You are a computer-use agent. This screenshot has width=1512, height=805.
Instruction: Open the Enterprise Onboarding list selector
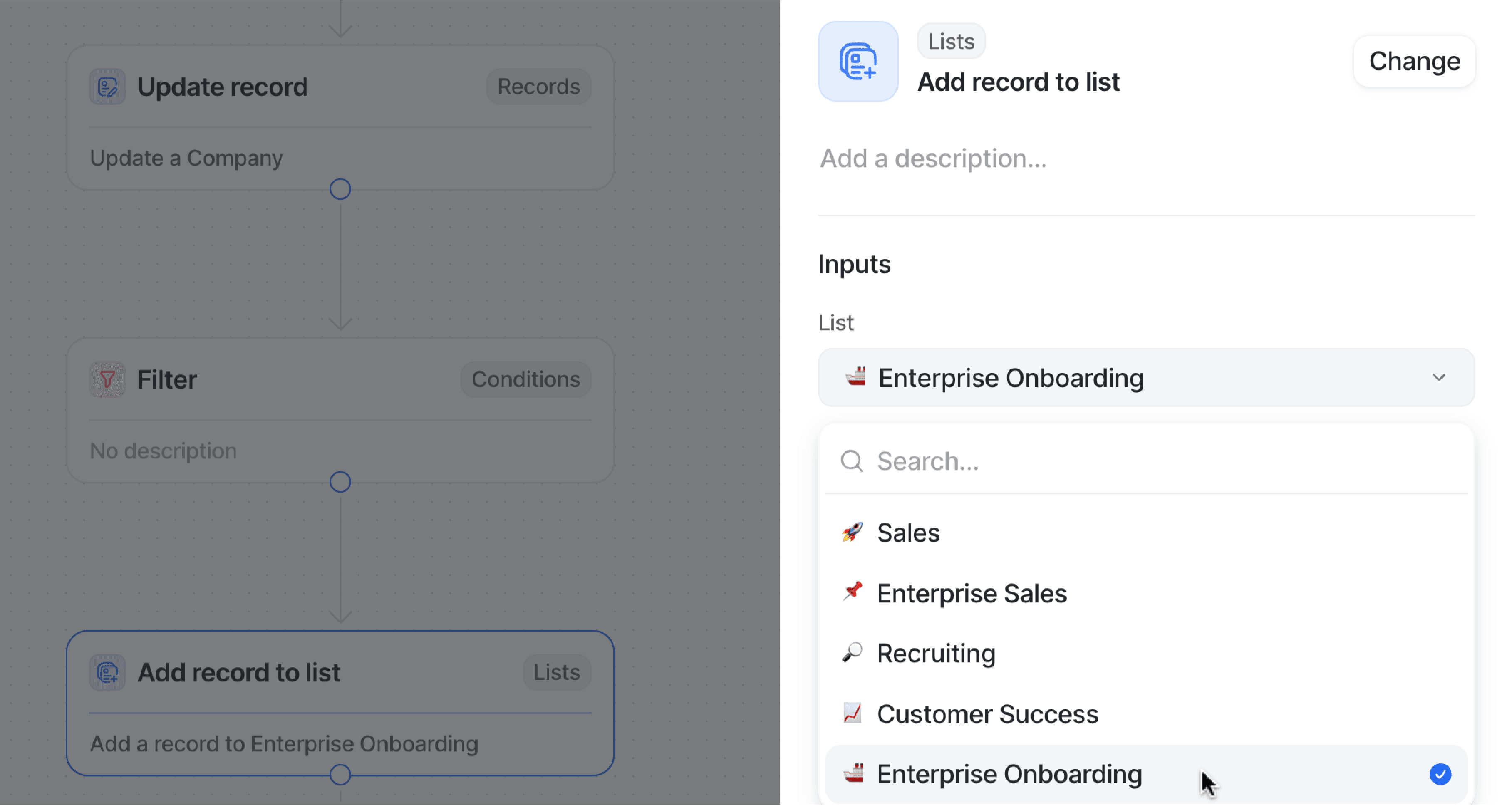[1146, 377]
